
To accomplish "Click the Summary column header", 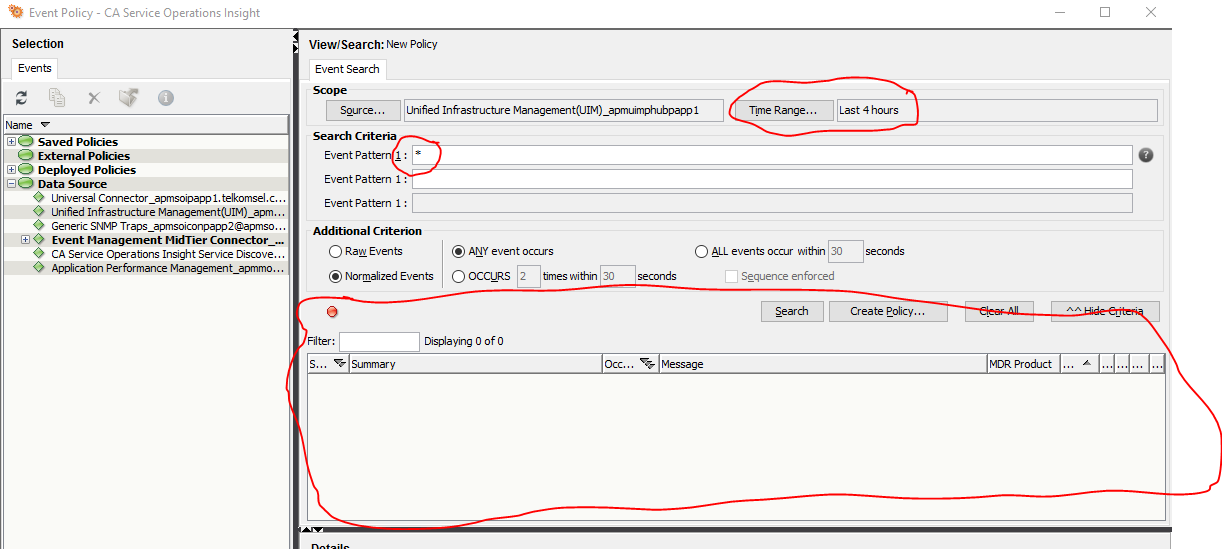I will [475, 364].
